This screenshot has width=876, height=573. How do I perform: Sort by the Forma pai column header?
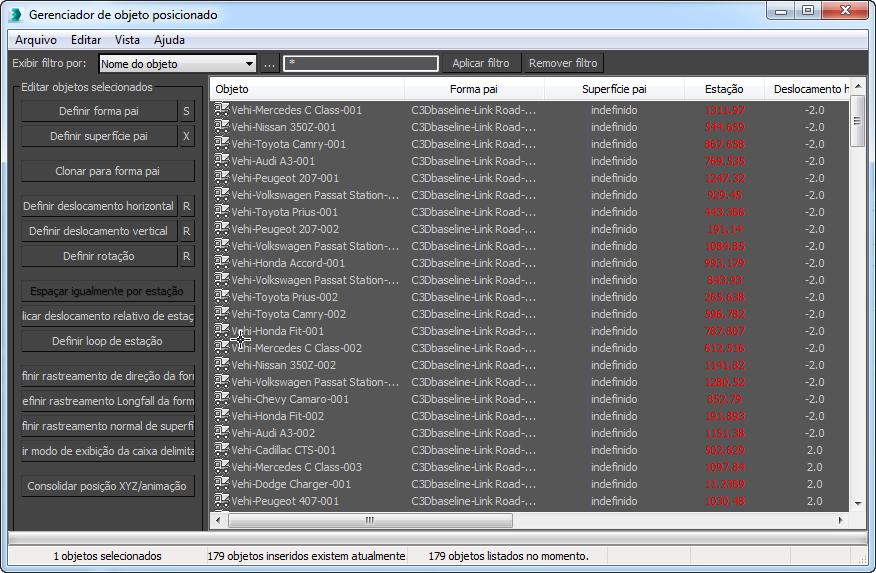[x=474, y=89]
